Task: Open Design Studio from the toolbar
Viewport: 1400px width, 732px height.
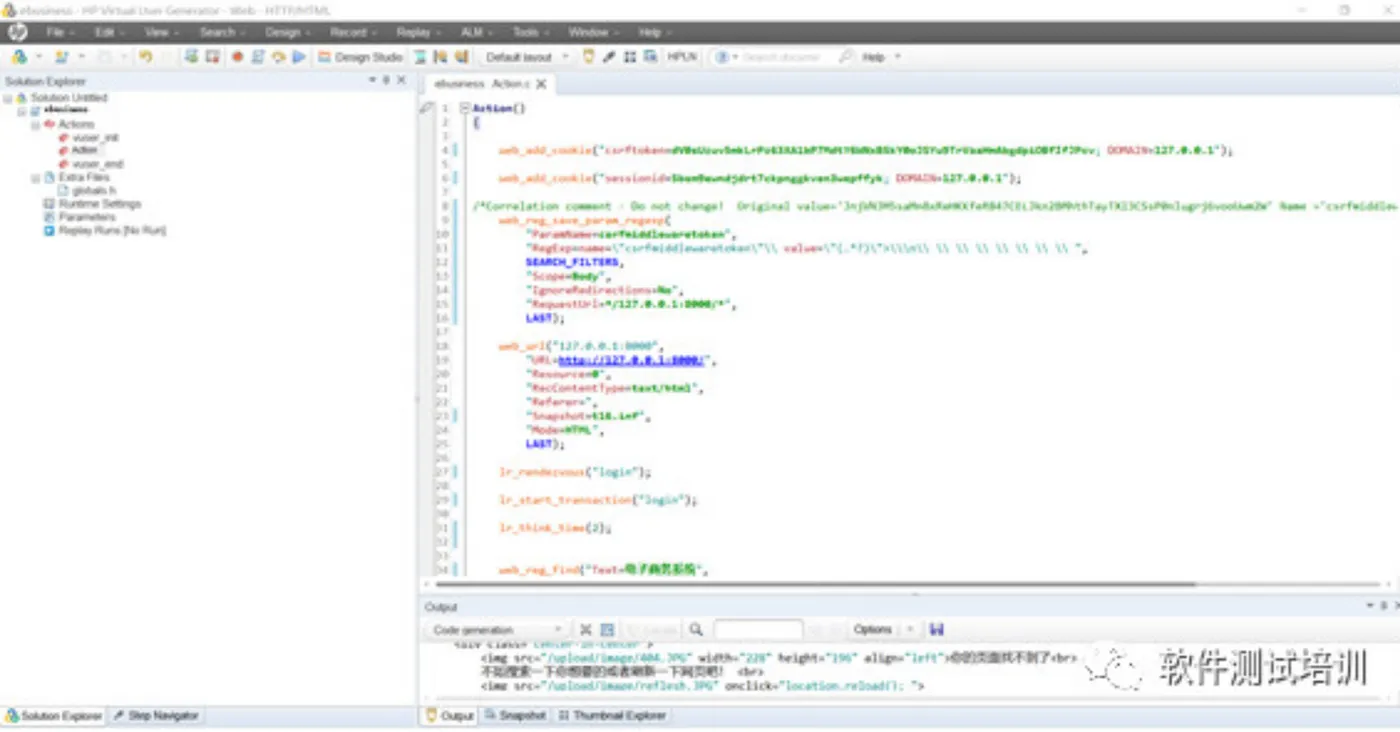Action: 361,57
